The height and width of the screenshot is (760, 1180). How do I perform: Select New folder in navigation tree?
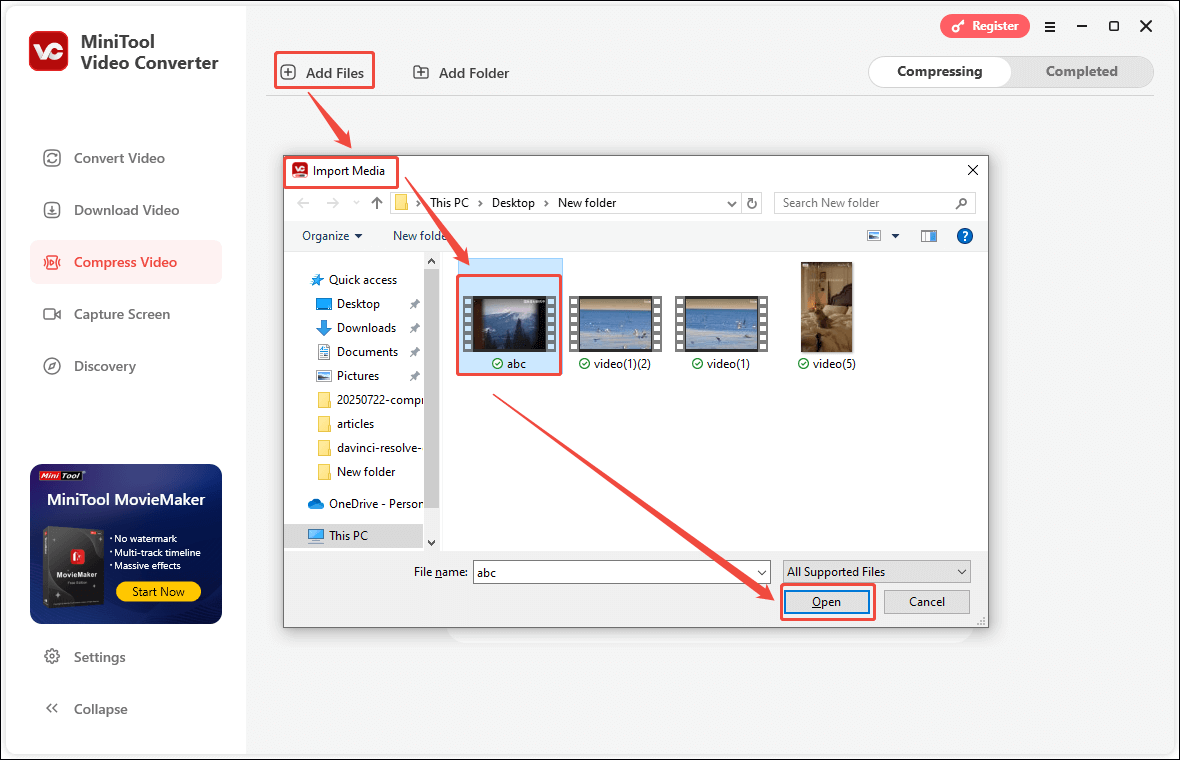366,472
